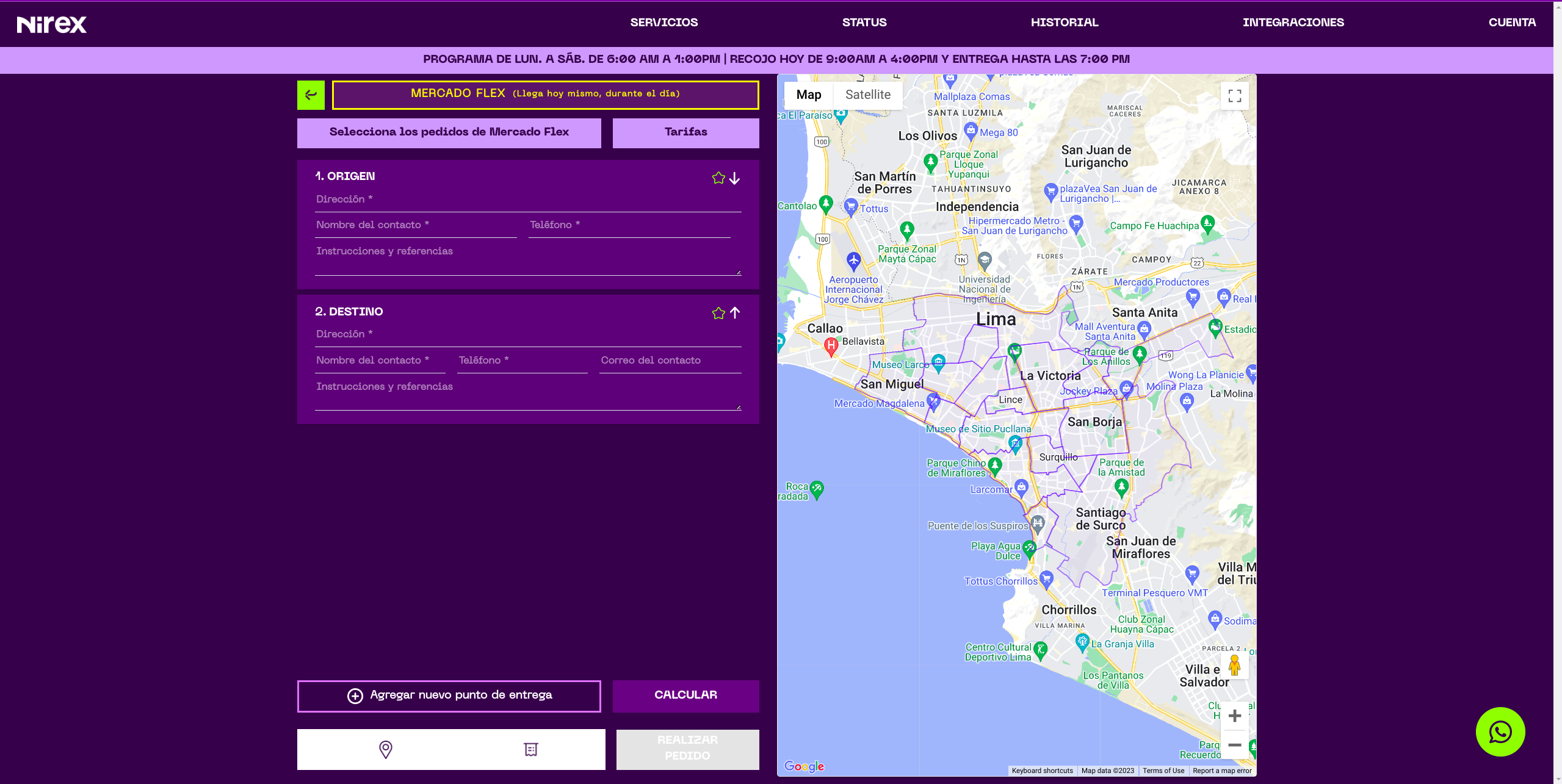Move Destino section up with arrow

click(x=734, y=313)
